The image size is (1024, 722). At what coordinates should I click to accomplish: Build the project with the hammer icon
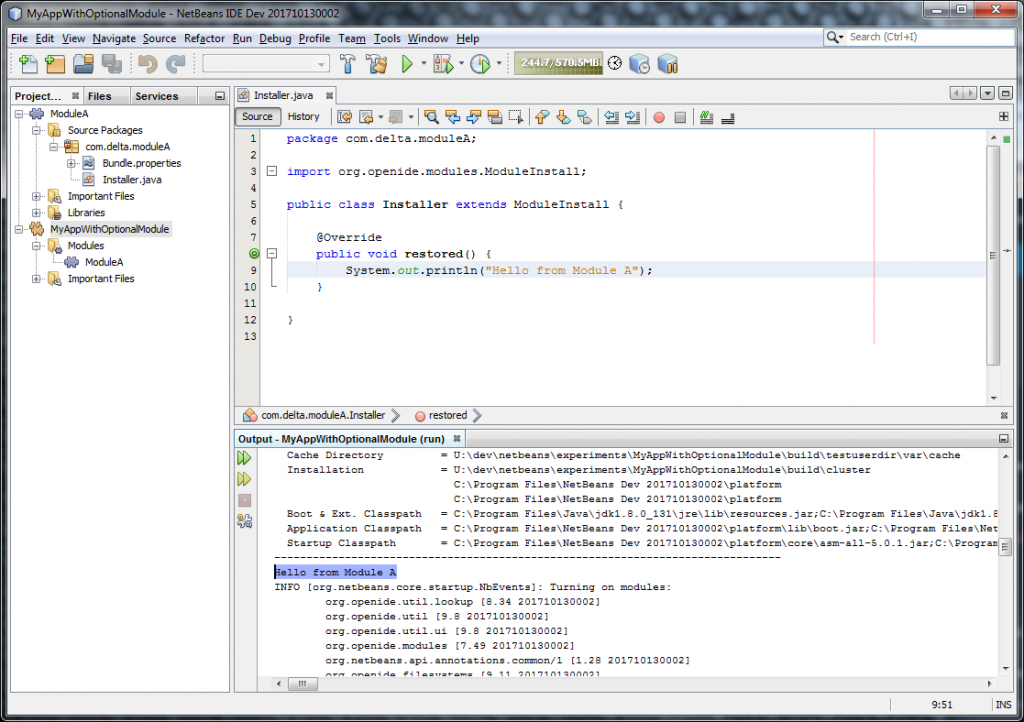[347, 64]
